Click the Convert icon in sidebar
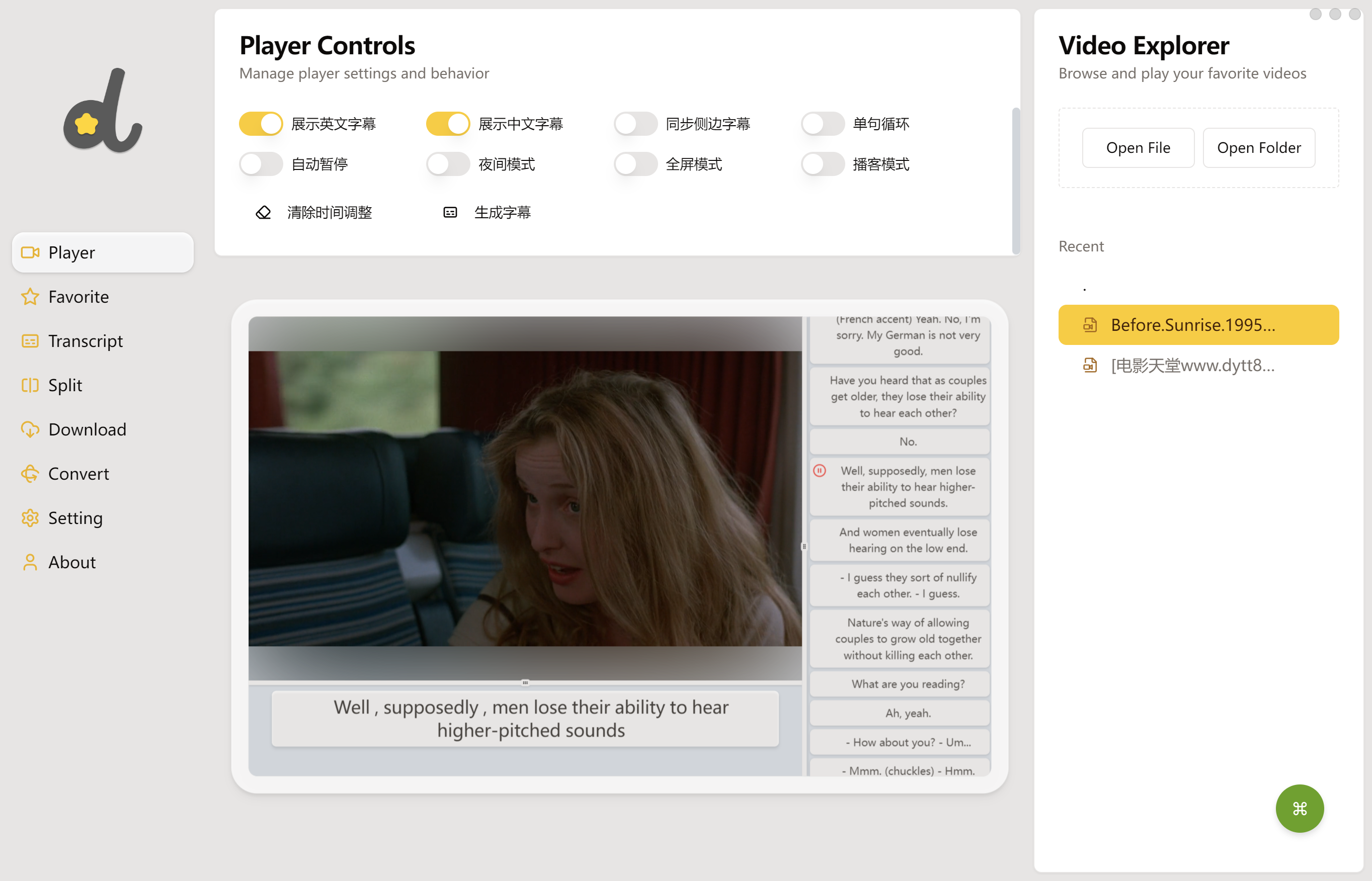This screenshot has height=881, width=1372. (30, 474)
